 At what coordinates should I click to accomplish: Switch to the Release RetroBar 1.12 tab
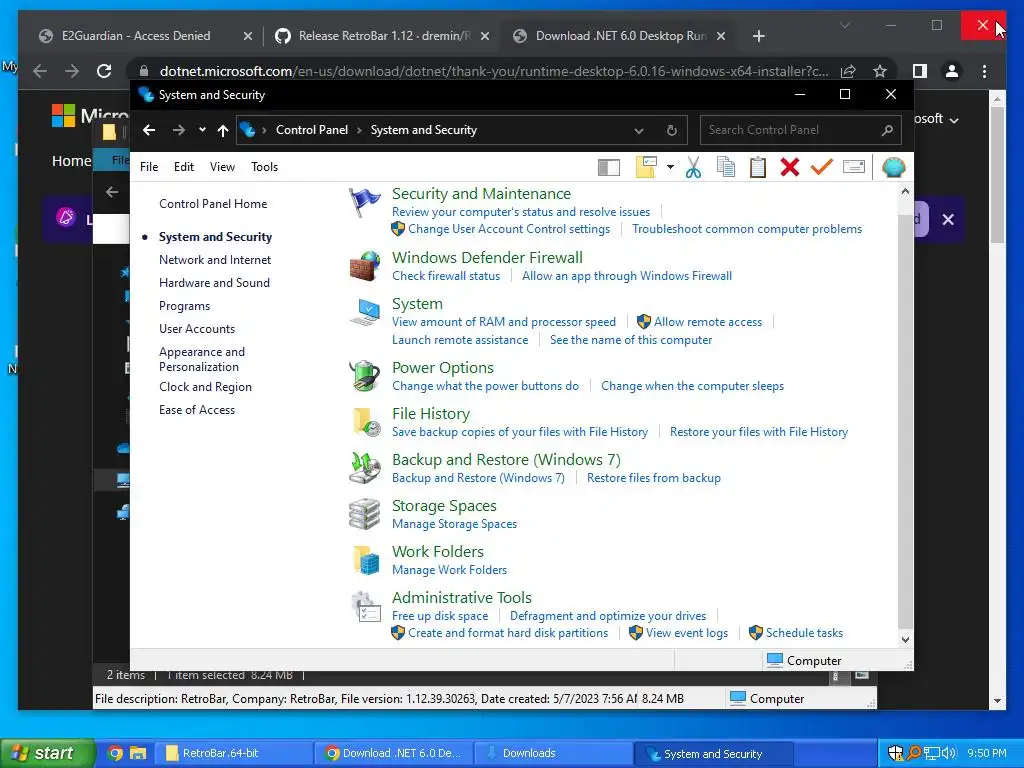(383, 36)
